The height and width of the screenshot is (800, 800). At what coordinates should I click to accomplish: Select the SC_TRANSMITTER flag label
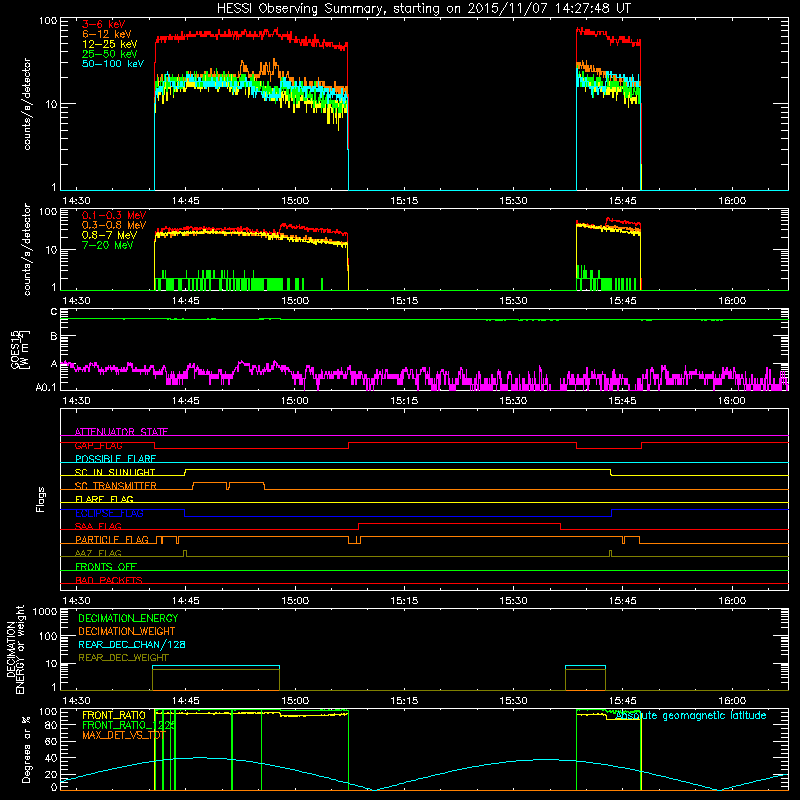[x=116, y=486]
